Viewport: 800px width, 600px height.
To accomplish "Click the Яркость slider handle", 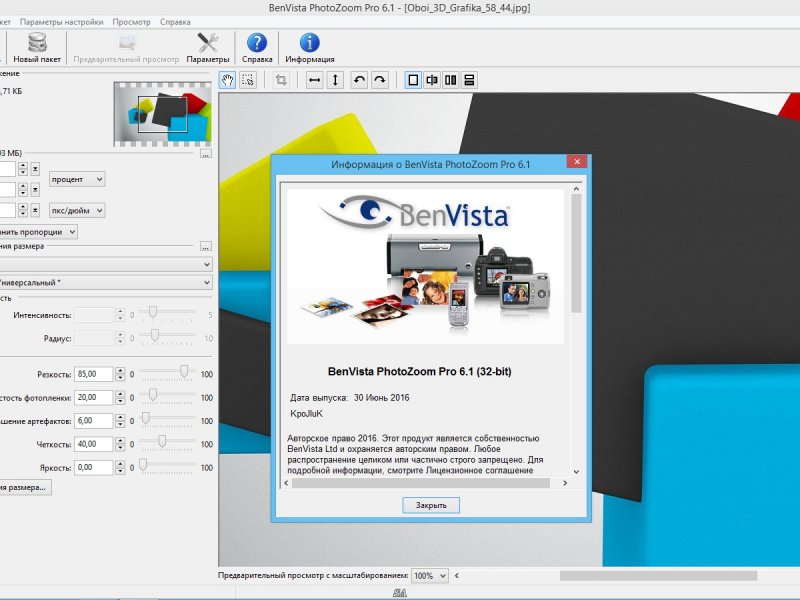I will click(x=143, y=464).
